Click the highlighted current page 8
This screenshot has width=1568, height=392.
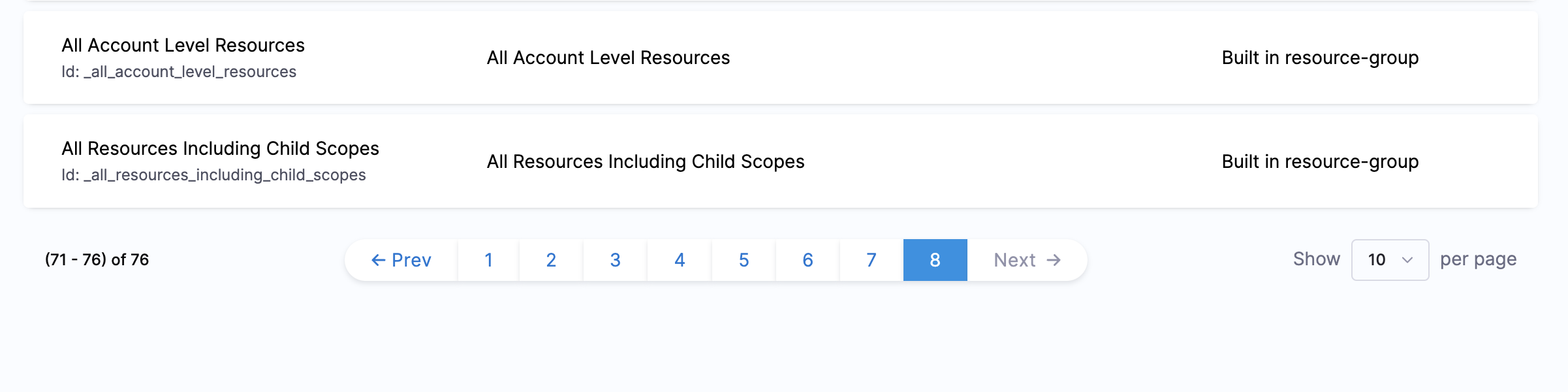click(x=935, y=260)
